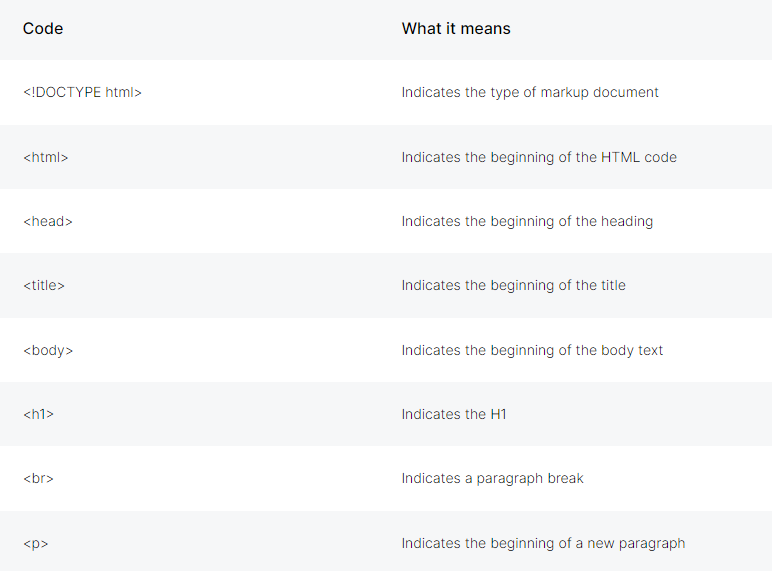The width and height of the screenshot is (772, 571).
Task: Select the <p> code cell
Action: pos(35,543)
